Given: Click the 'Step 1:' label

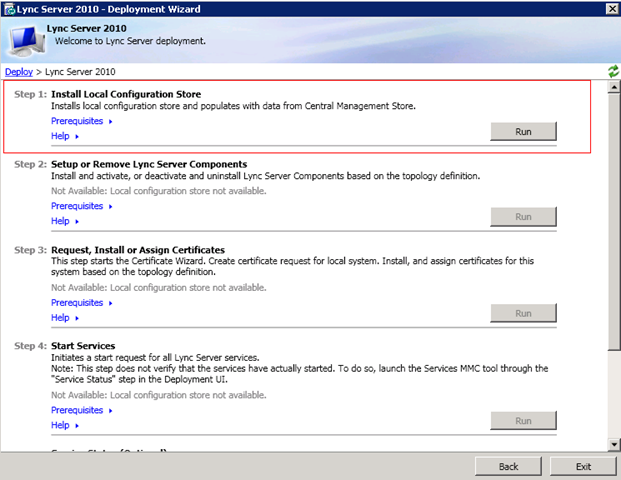Looking at the screenshot, I should [30, 94].
